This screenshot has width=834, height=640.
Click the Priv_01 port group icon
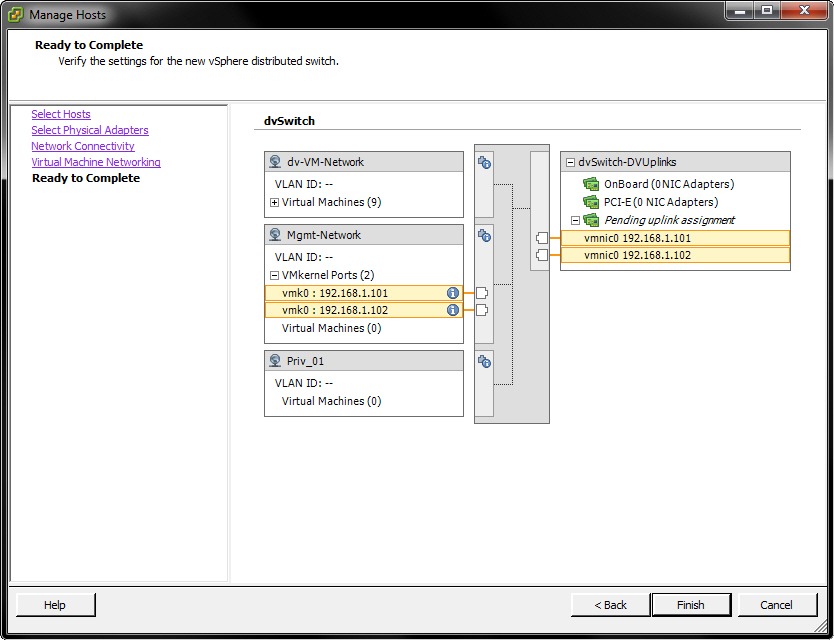pyautogui.click(x=275, y=361)
